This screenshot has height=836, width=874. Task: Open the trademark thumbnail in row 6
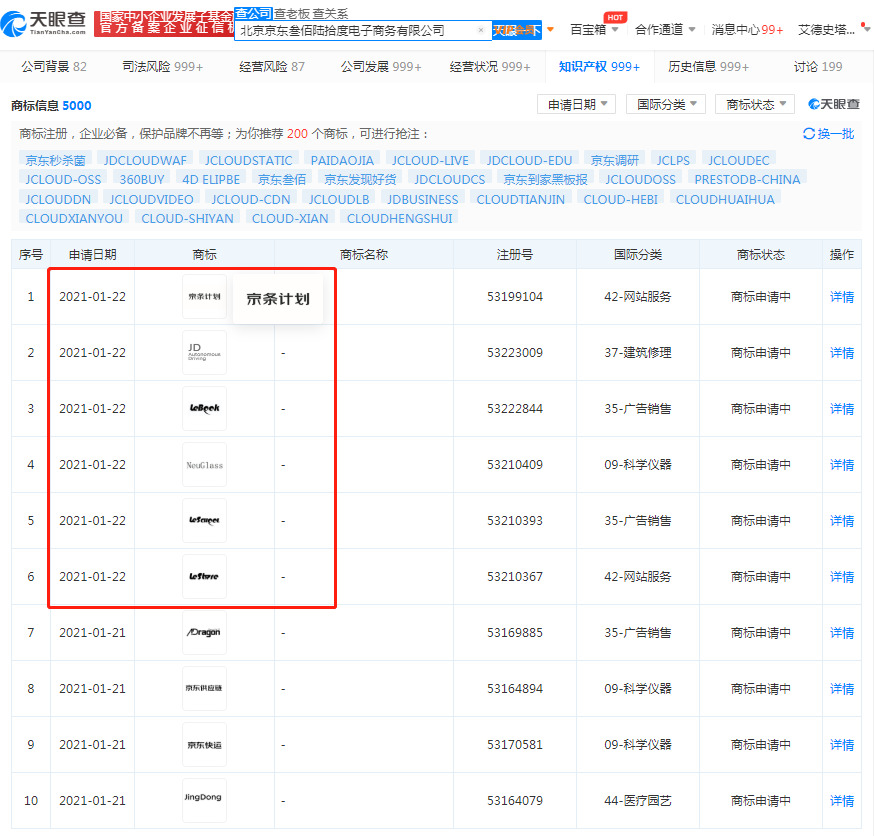pos(205,576)
